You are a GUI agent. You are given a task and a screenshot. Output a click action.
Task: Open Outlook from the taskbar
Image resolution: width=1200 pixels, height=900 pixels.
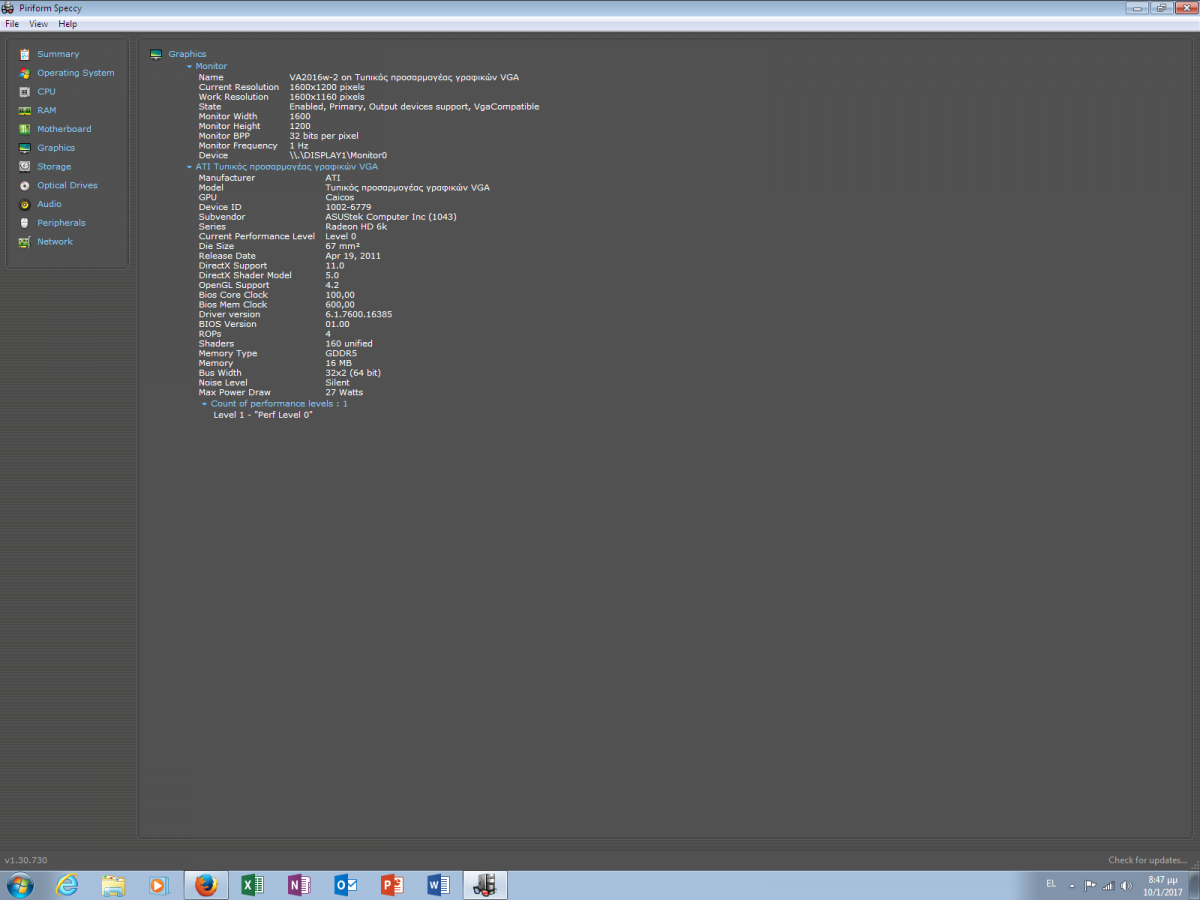pyautogui.click(x=346, y=885)
